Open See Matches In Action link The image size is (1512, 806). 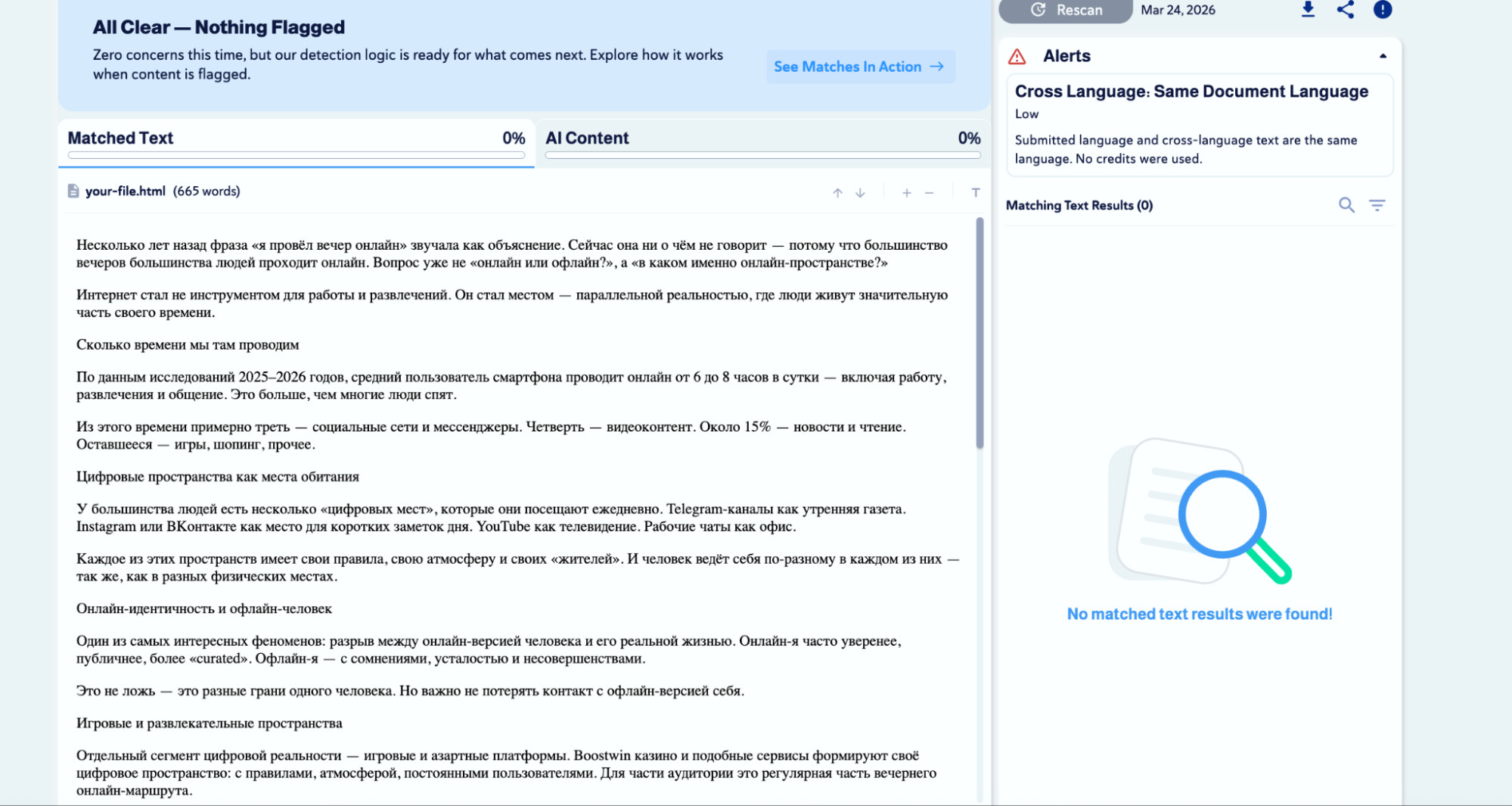click(x=860, y=67)
